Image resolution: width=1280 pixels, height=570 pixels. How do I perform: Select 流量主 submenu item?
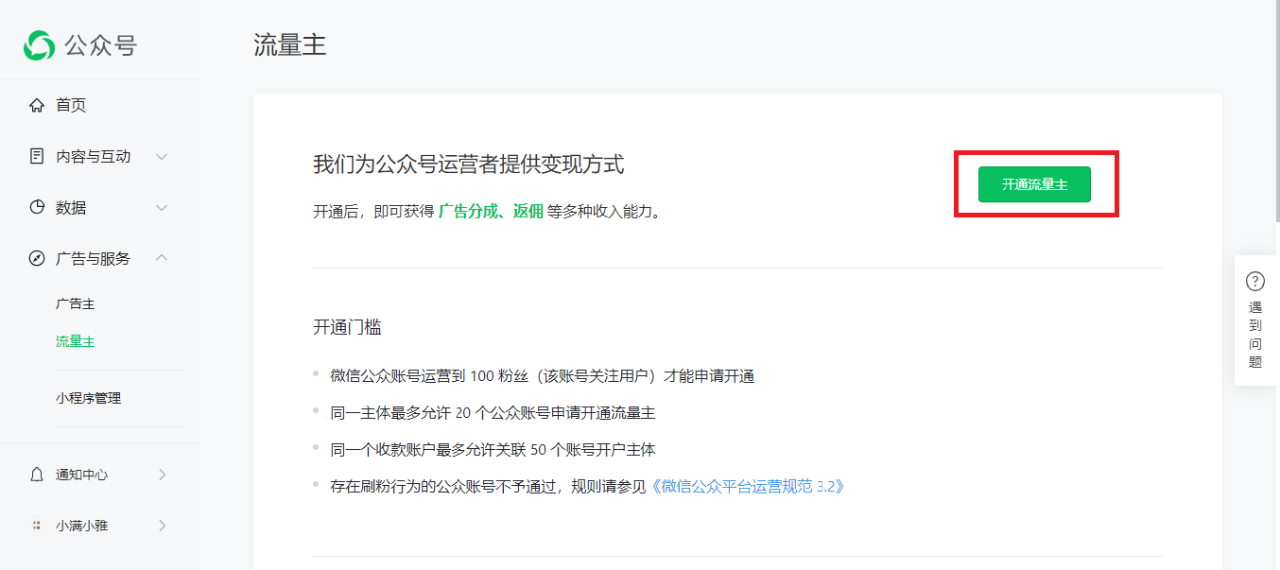[75, 341]
